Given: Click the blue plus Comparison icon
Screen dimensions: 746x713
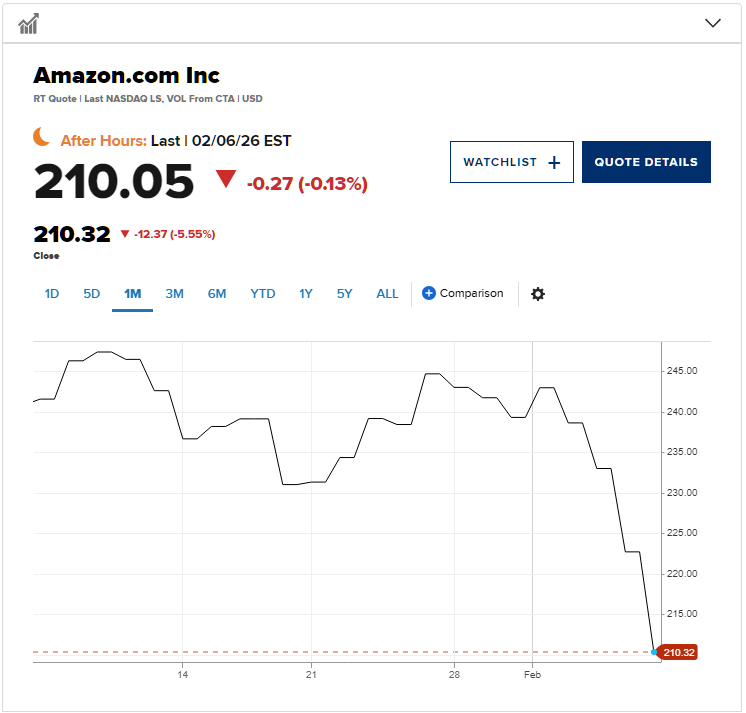Looking at the screenshot, I should [x=429, y=293].
